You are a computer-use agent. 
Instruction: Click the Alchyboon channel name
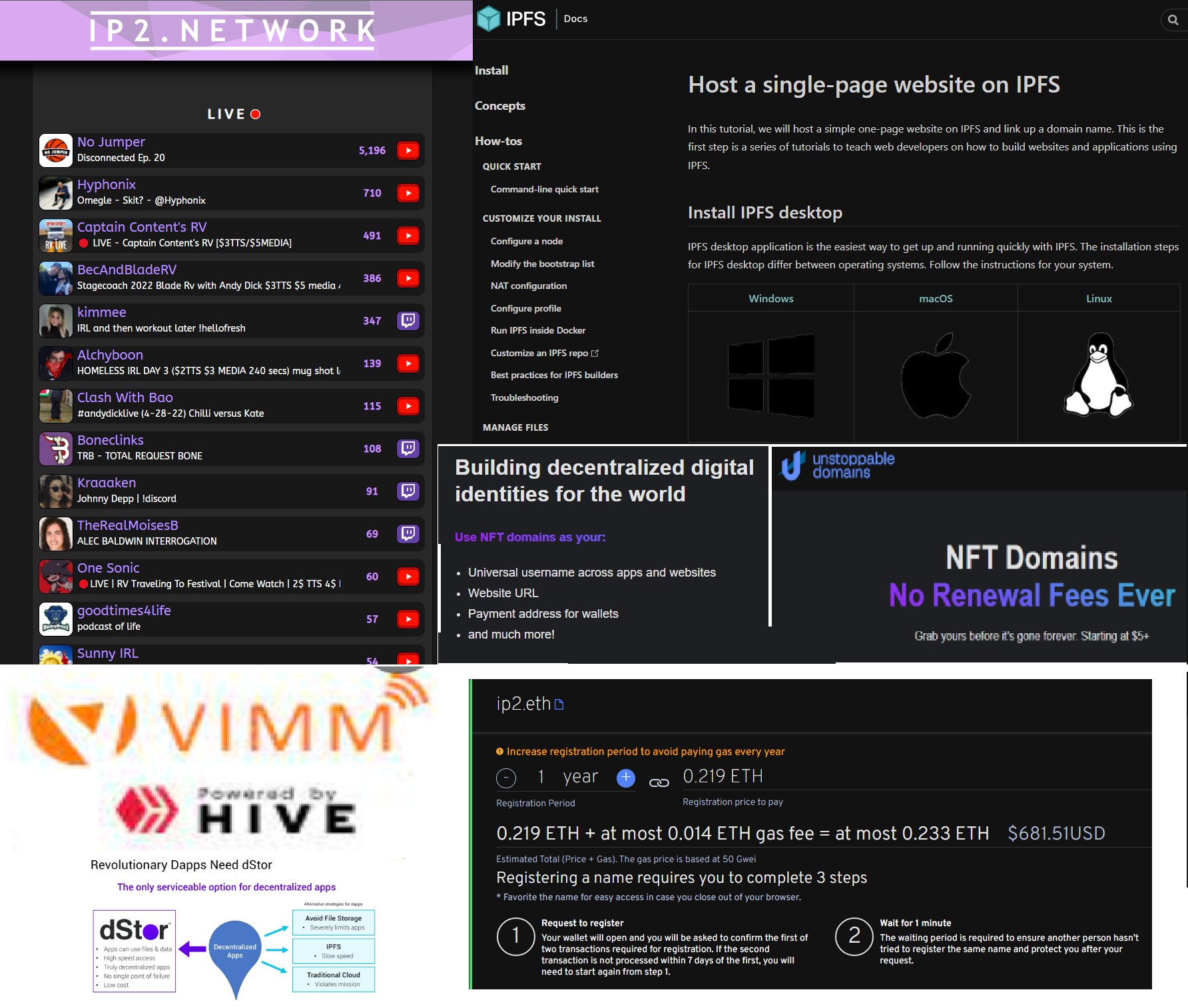tap(110, 355)
